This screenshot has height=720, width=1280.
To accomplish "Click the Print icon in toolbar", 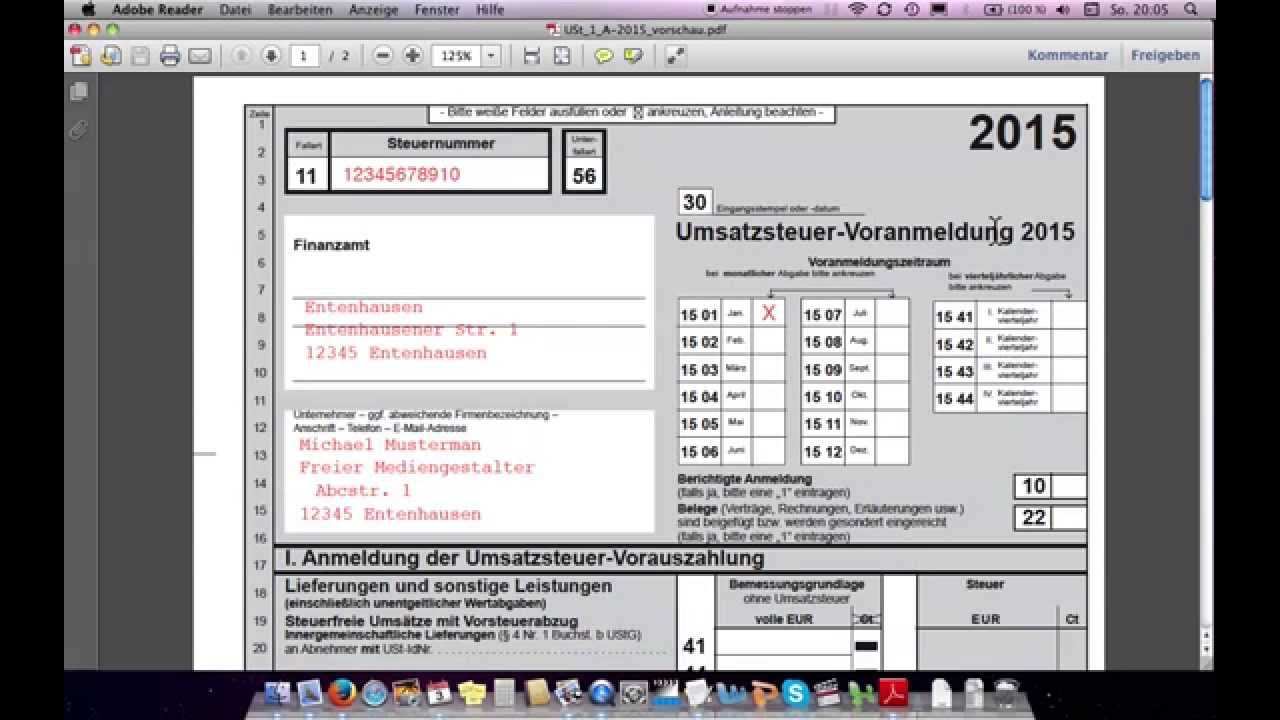I will (x=170, y=56).
